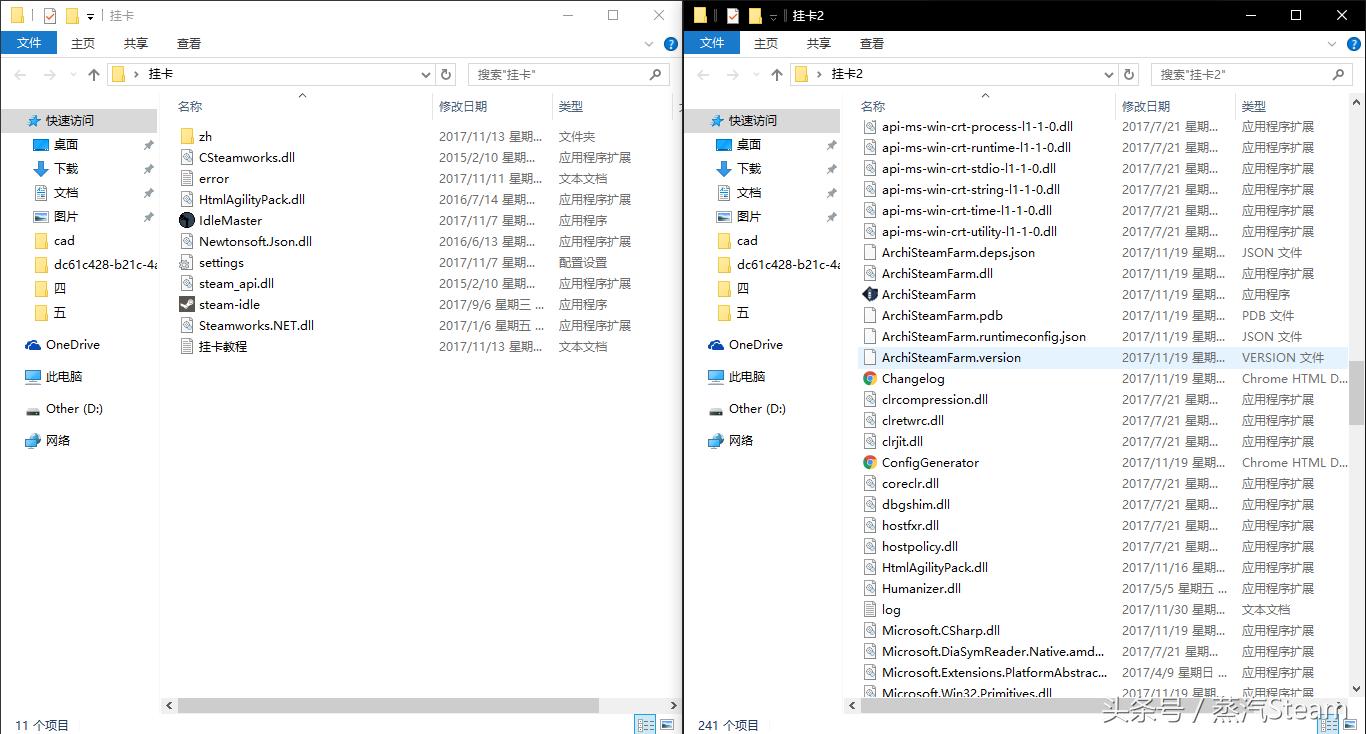1366x734 pixels.
Task: Open the zh folder
Action: (x=205, y=136)
